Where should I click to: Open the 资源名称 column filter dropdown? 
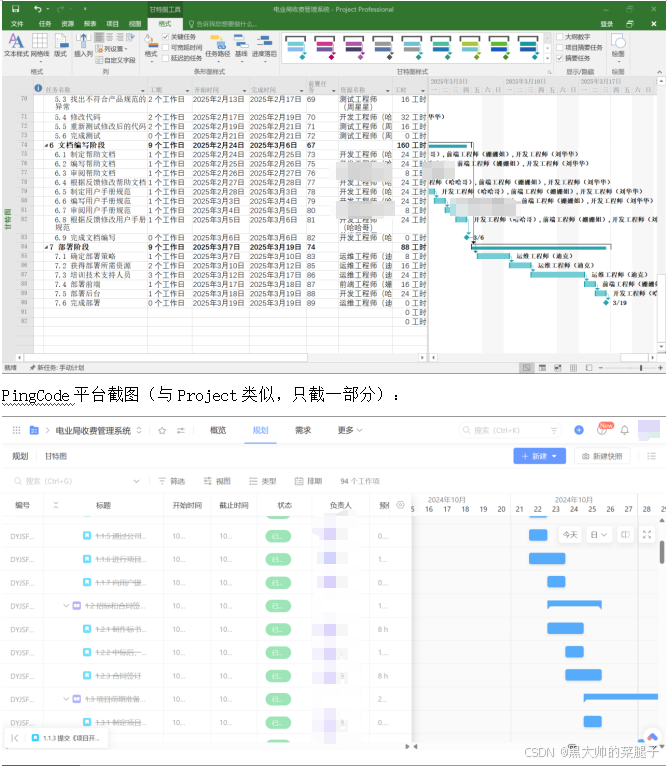pyautogui.click(x=387, y=91)
